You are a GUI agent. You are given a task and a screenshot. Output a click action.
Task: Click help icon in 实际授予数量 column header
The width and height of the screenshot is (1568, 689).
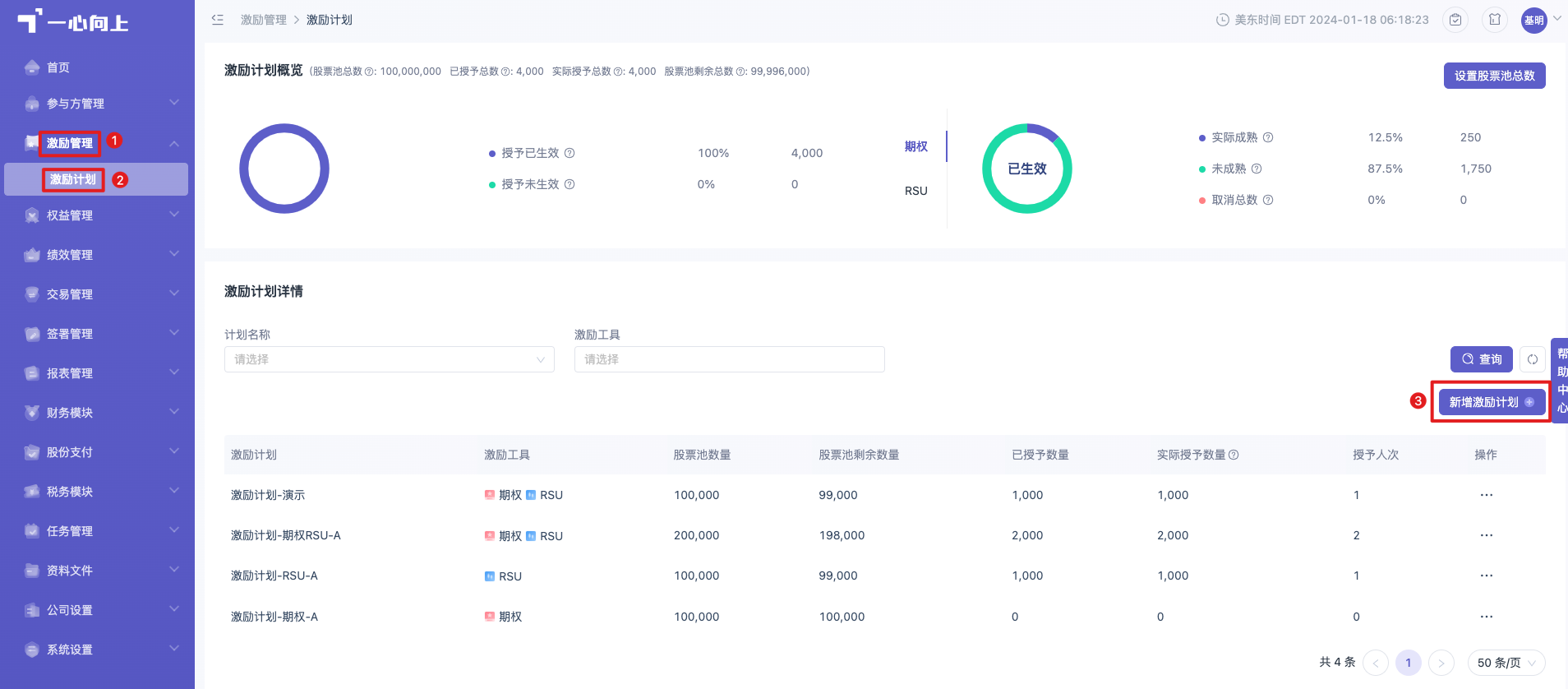(x=1234, y=455)
